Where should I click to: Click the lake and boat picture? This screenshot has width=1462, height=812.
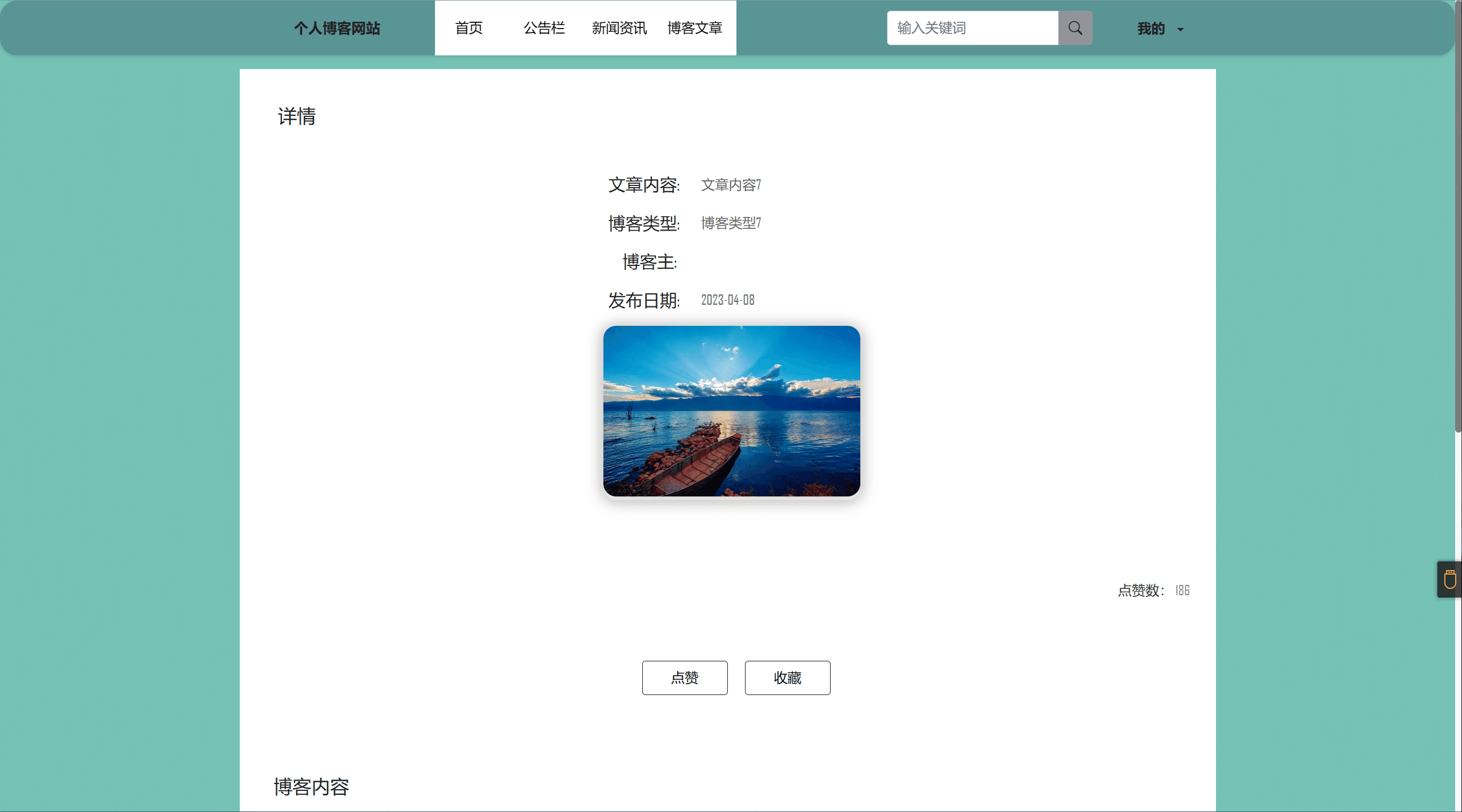(x=731, y=411)
